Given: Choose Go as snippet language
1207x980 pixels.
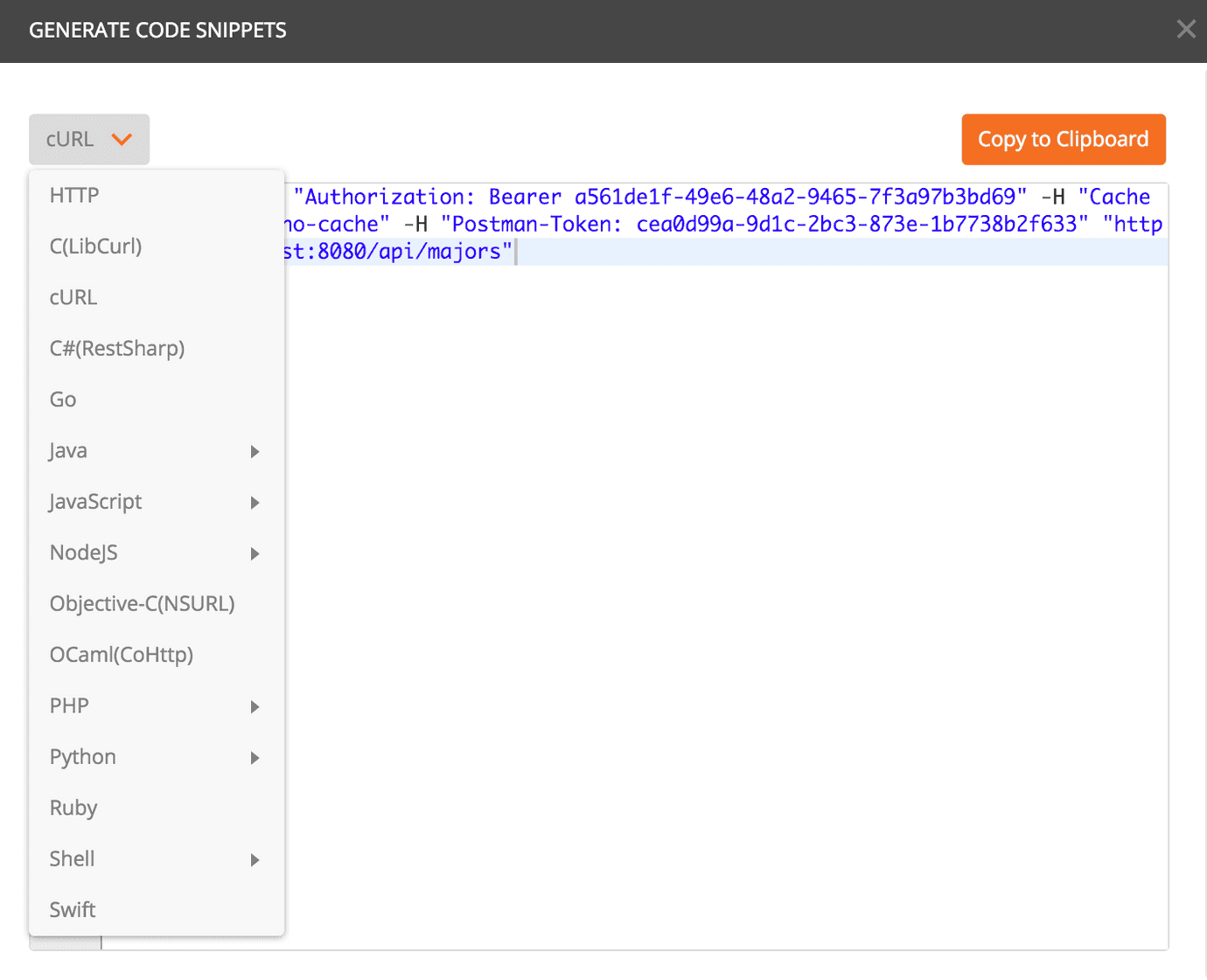Looking at the screenshot, I should 63,400.
